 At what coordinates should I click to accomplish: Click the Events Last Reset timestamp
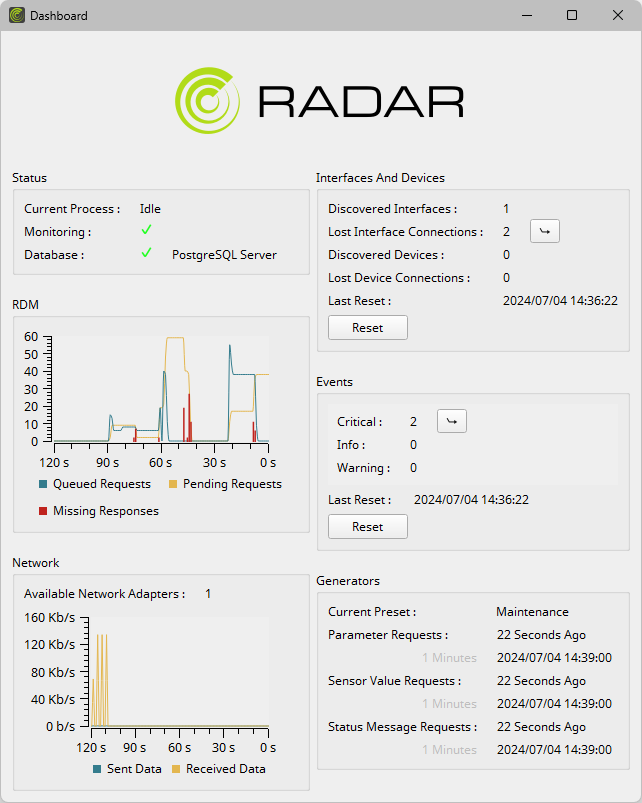[x=471, y=500]
